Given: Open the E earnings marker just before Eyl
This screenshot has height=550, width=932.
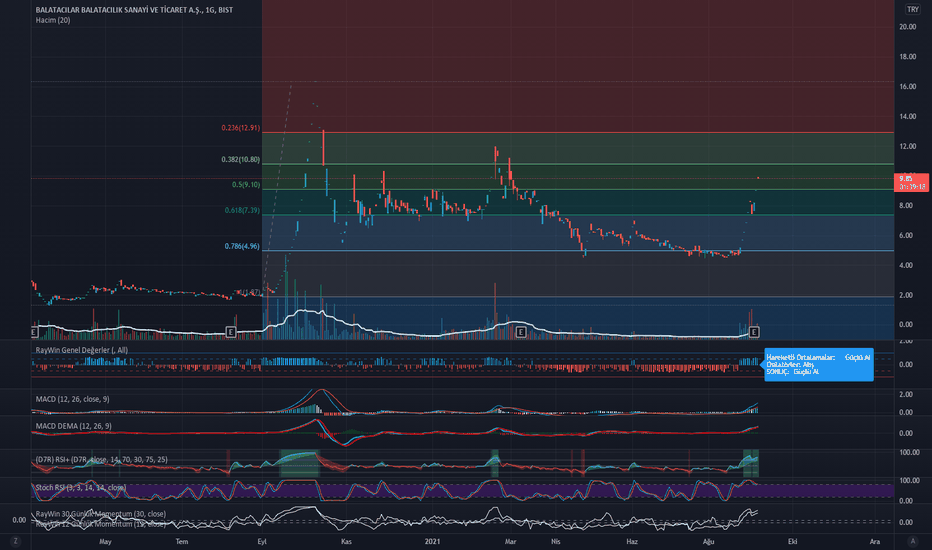Looking at the screenshot, I should 231,332.
